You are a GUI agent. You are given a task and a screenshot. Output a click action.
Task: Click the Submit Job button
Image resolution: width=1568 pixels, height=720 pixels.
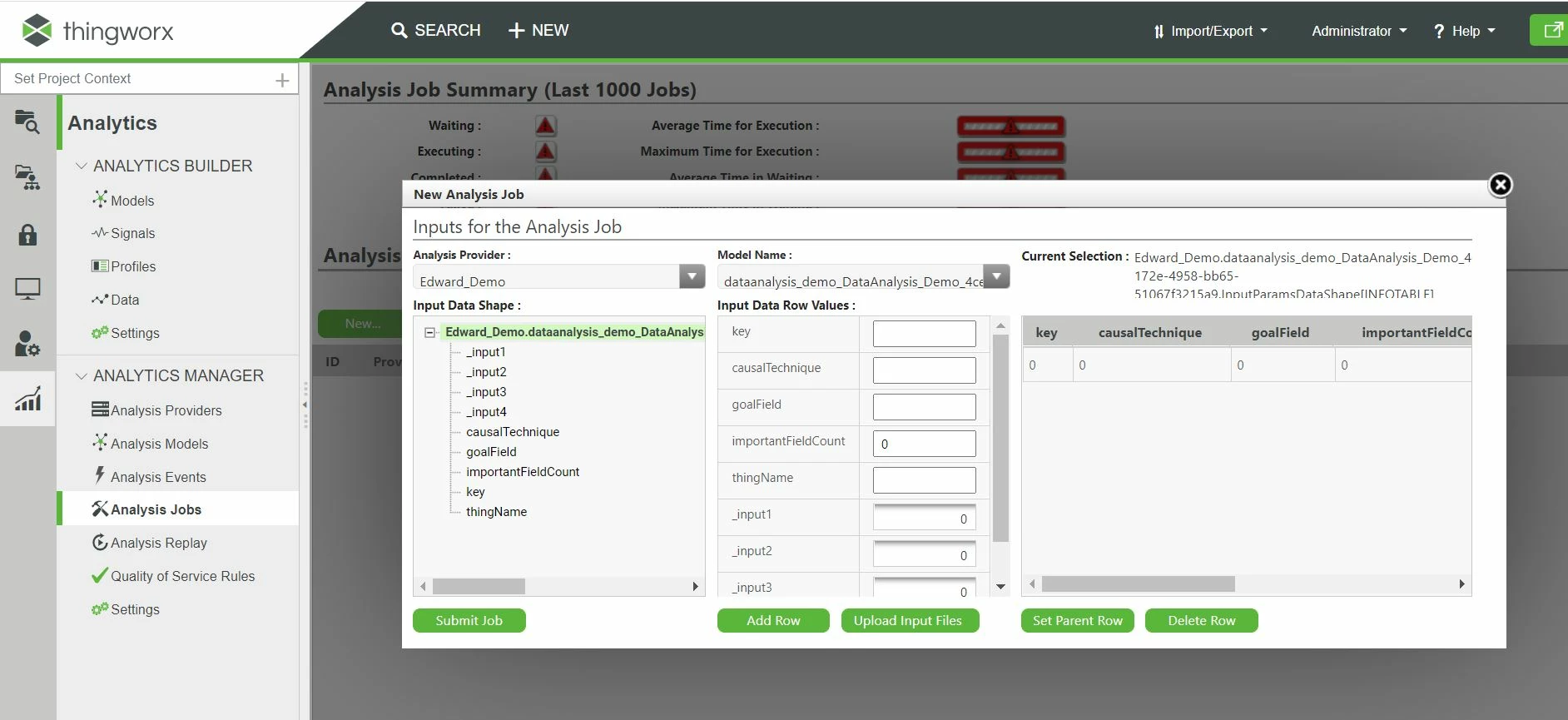469,621
